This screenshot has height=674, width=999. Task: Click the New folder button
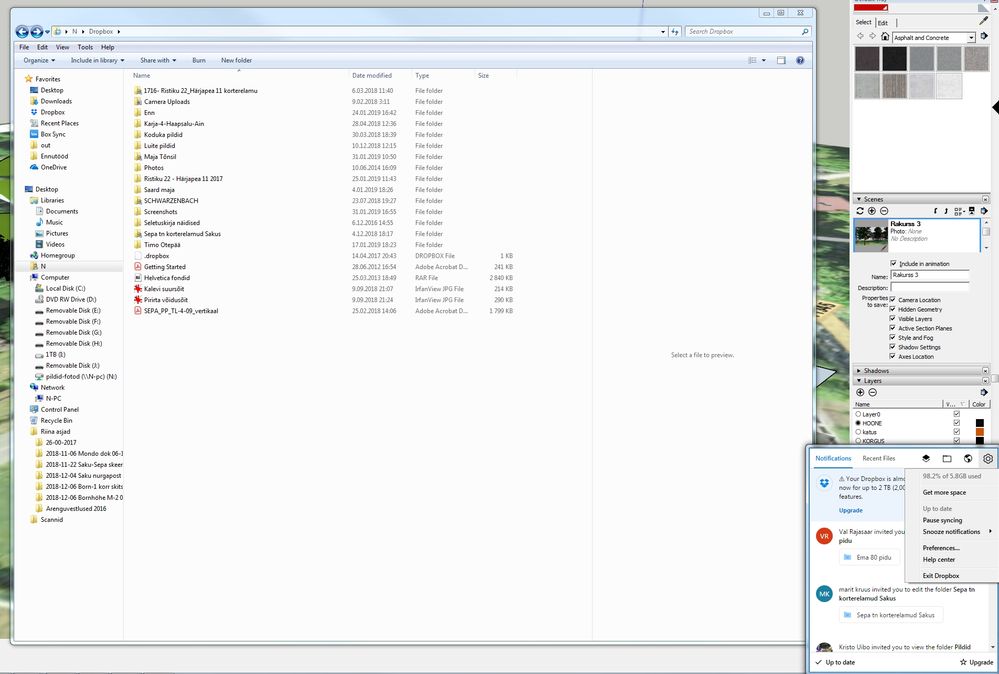click(236, 60)
